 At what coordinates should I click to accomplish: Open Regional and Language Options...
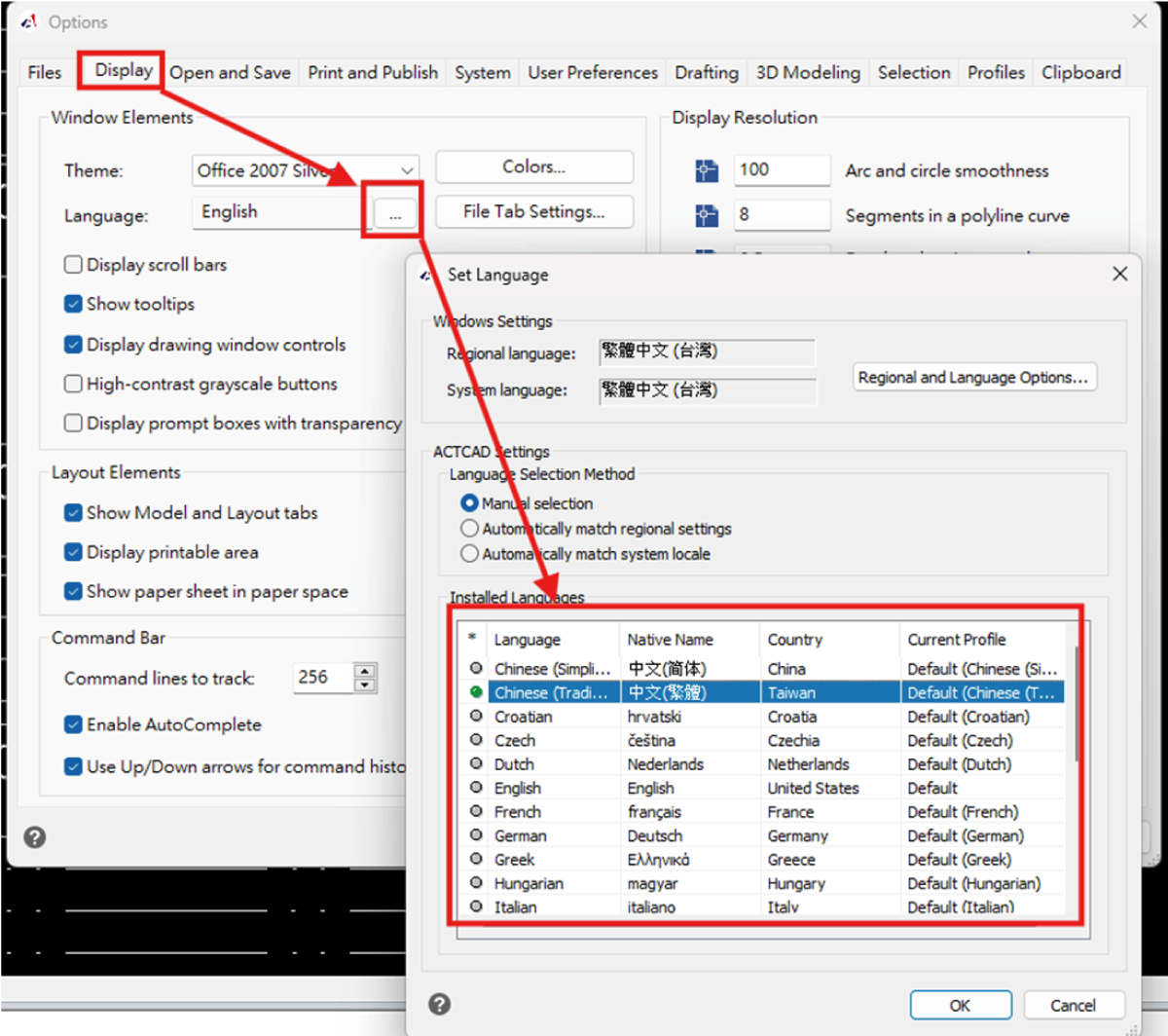tap(974, 377)
